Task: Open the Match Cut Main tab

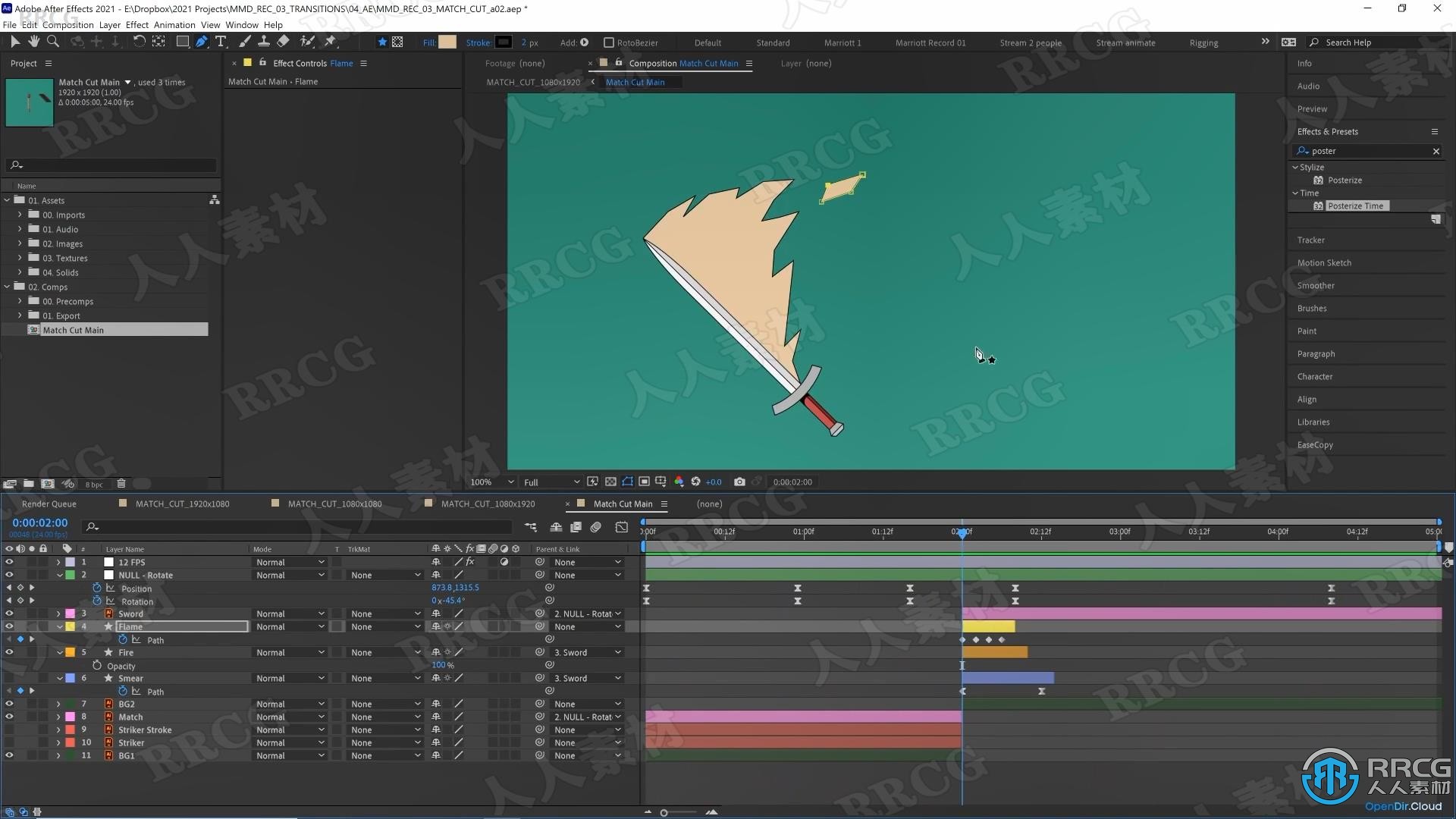Action: [x=621, y=503]
